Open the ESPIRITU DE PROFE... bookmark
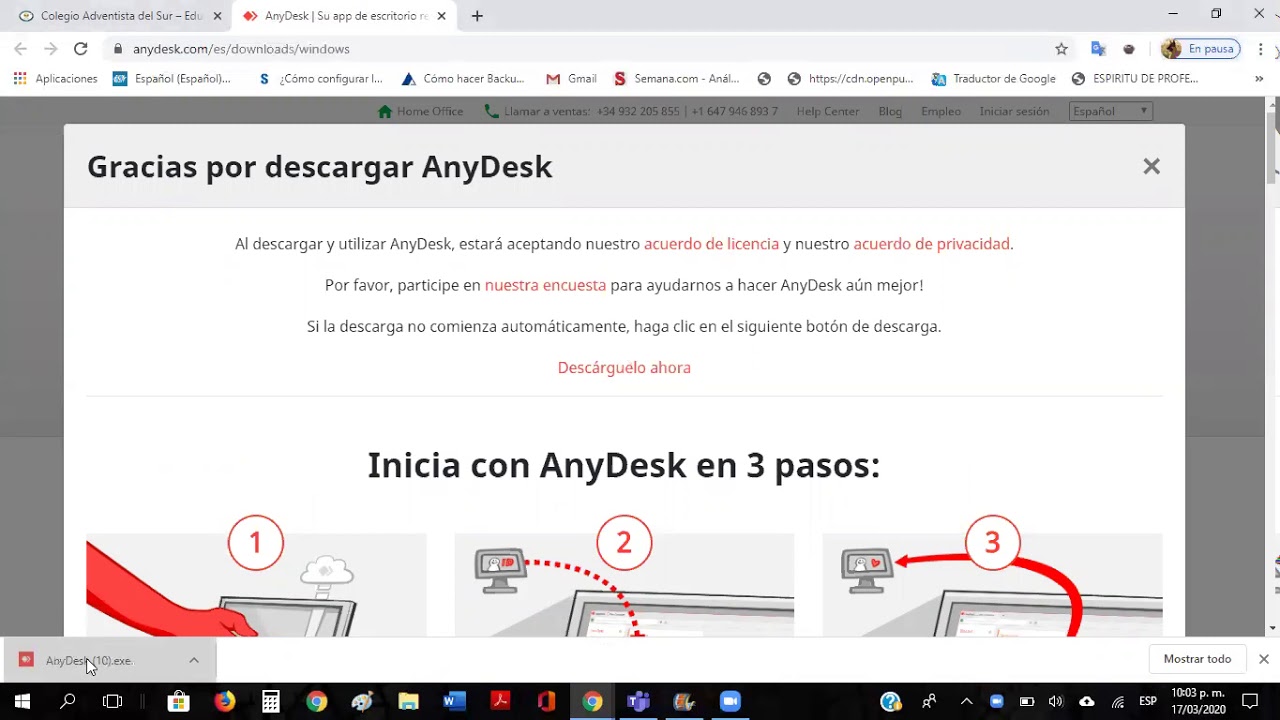Screen dimensions: 1280x720 (x=1134, y=78)
